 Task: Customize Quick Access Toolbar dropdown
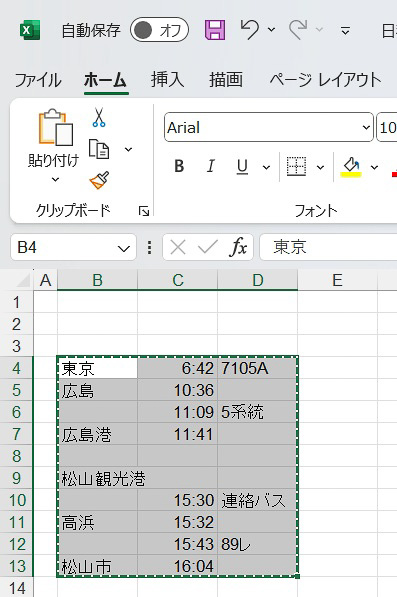(346, 30)
